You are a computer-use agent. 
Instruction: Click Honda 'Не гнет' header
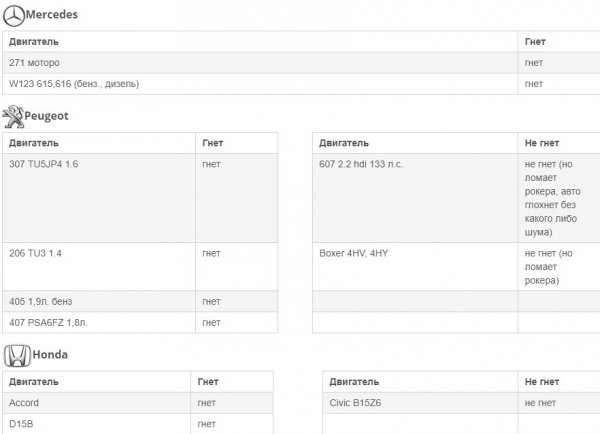click(x=559, y=382)
